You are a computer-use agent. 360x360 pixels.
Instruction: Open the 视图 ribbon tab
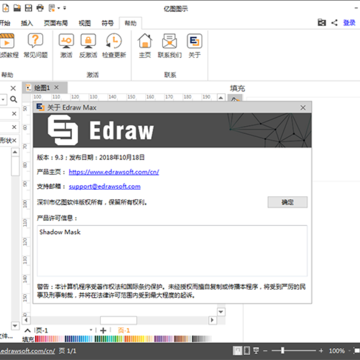[85, 23]
